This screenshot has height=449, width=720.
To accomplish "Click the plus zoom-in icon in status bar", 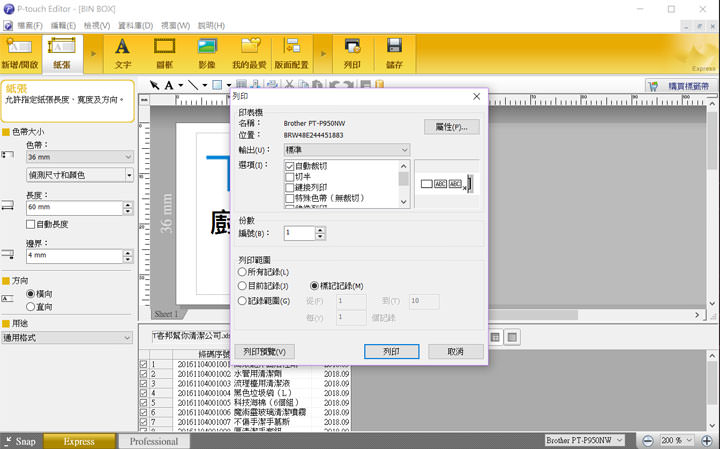I will [x=707, y=441].
